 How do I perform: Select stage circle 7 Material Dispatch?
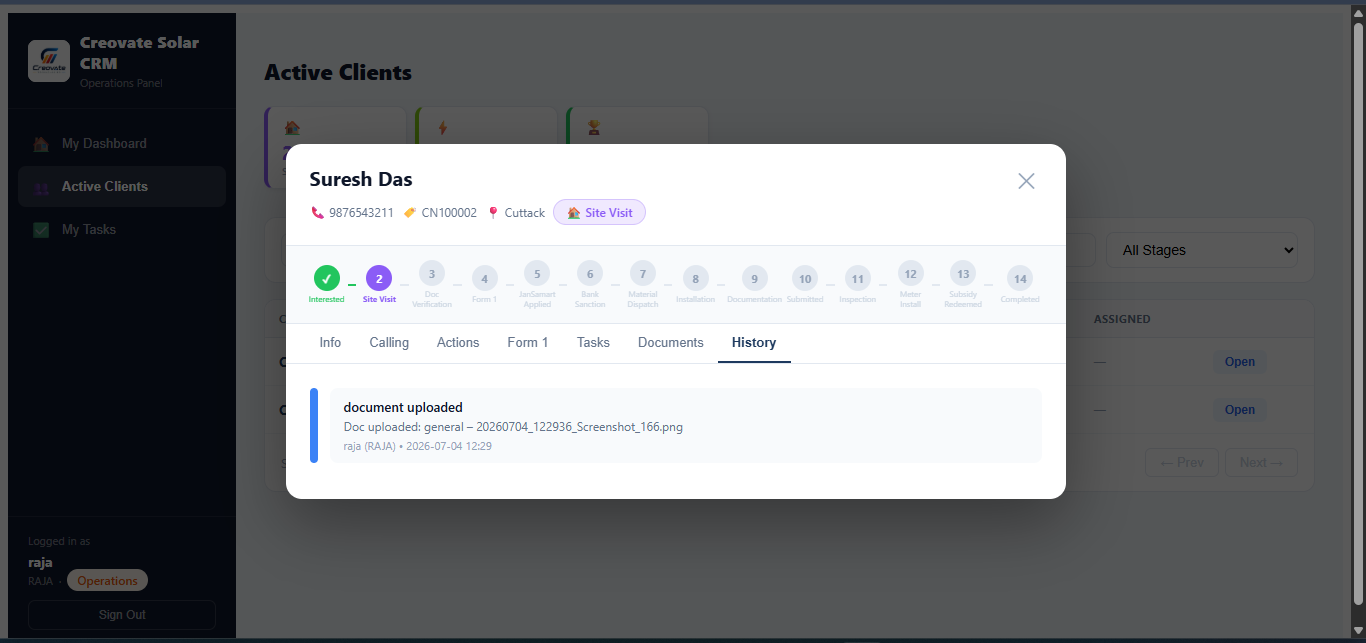643,273
